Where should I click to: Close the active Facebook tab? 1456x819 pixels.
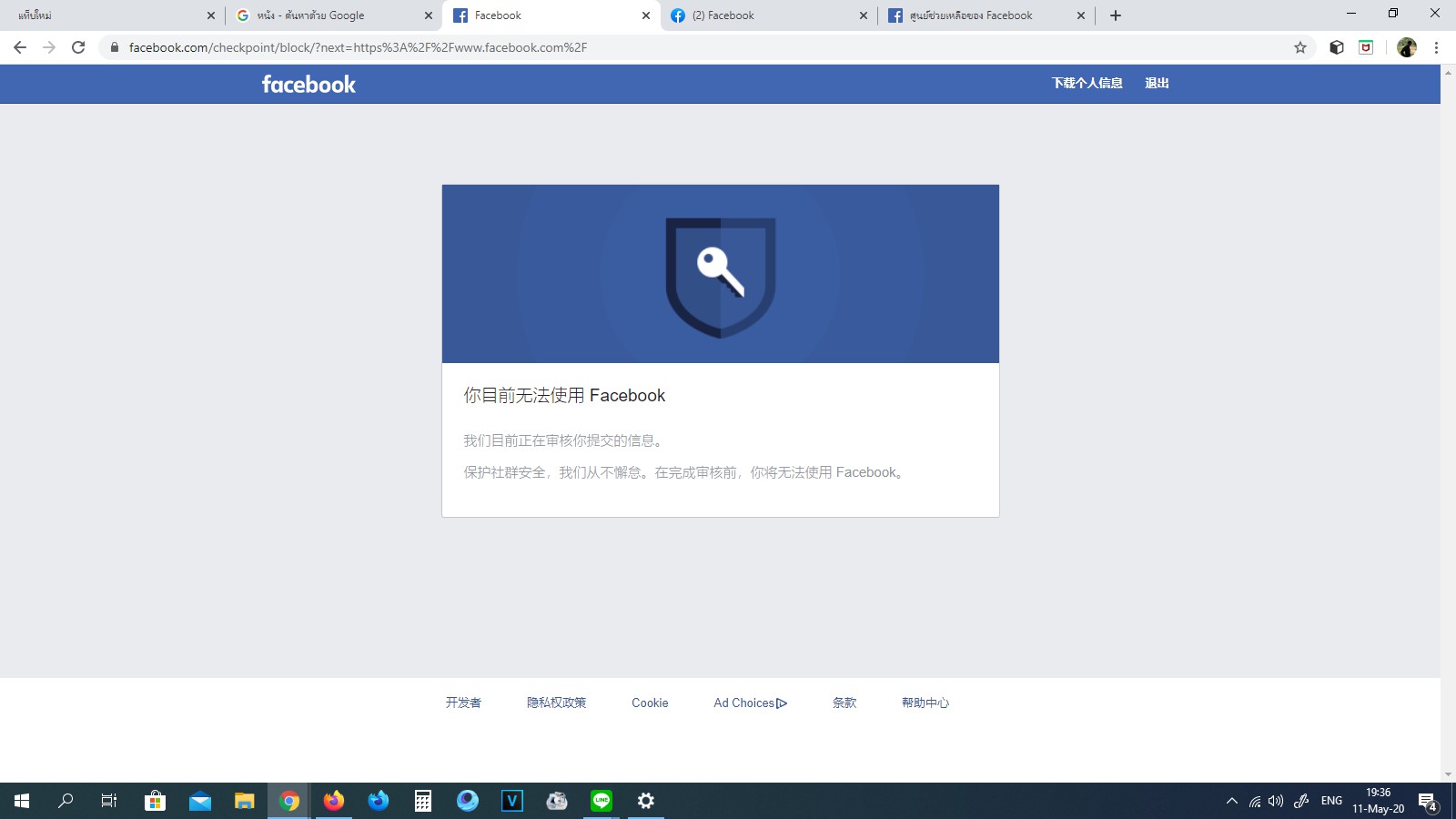(x=646, y=15)
